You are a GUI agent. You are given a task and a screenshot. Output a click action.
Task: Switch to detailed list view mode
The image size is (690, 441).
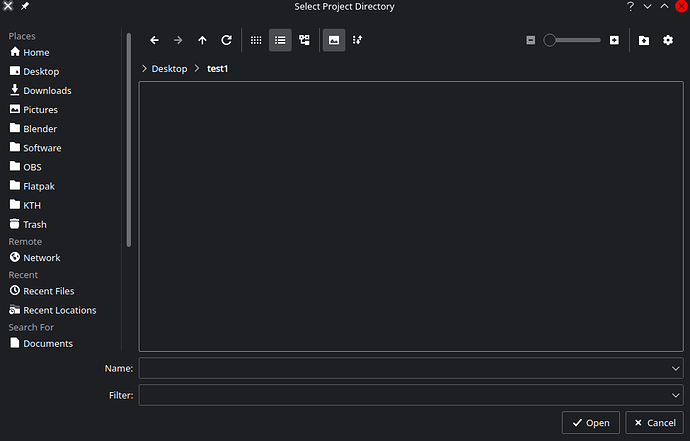[x=280, y=40]
